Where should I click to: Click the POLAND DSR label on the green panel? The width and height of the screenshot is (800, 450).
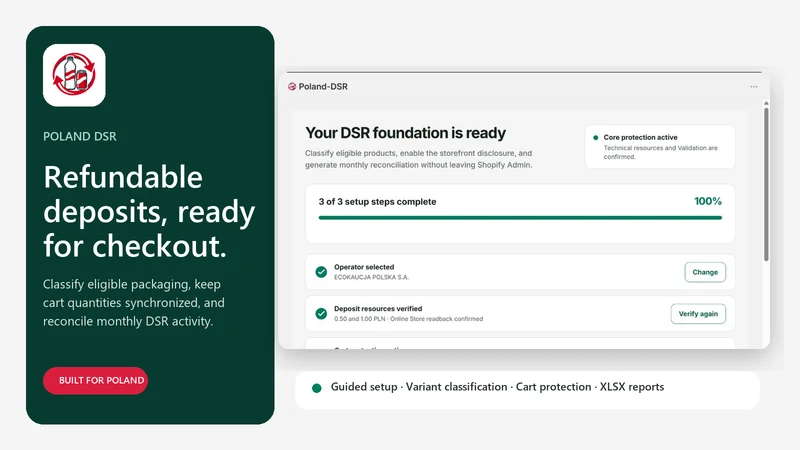click(80, 136)
